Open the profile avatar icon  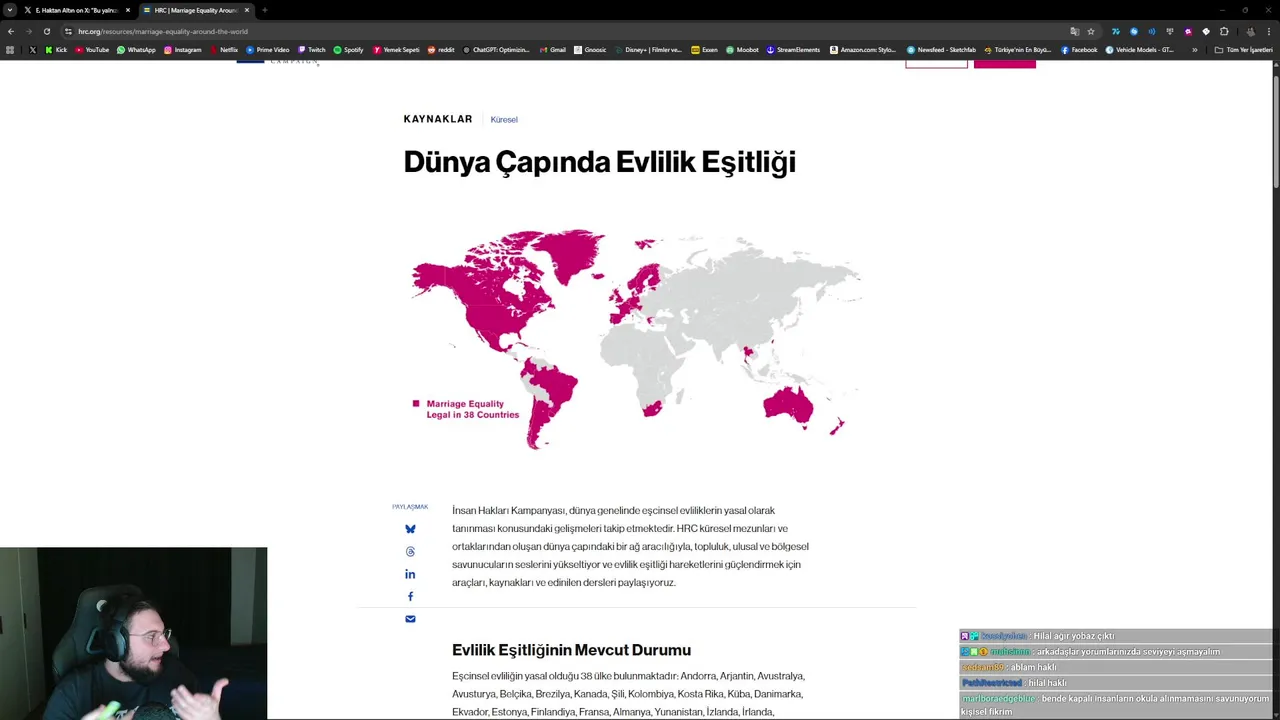tap(1250, 31)
